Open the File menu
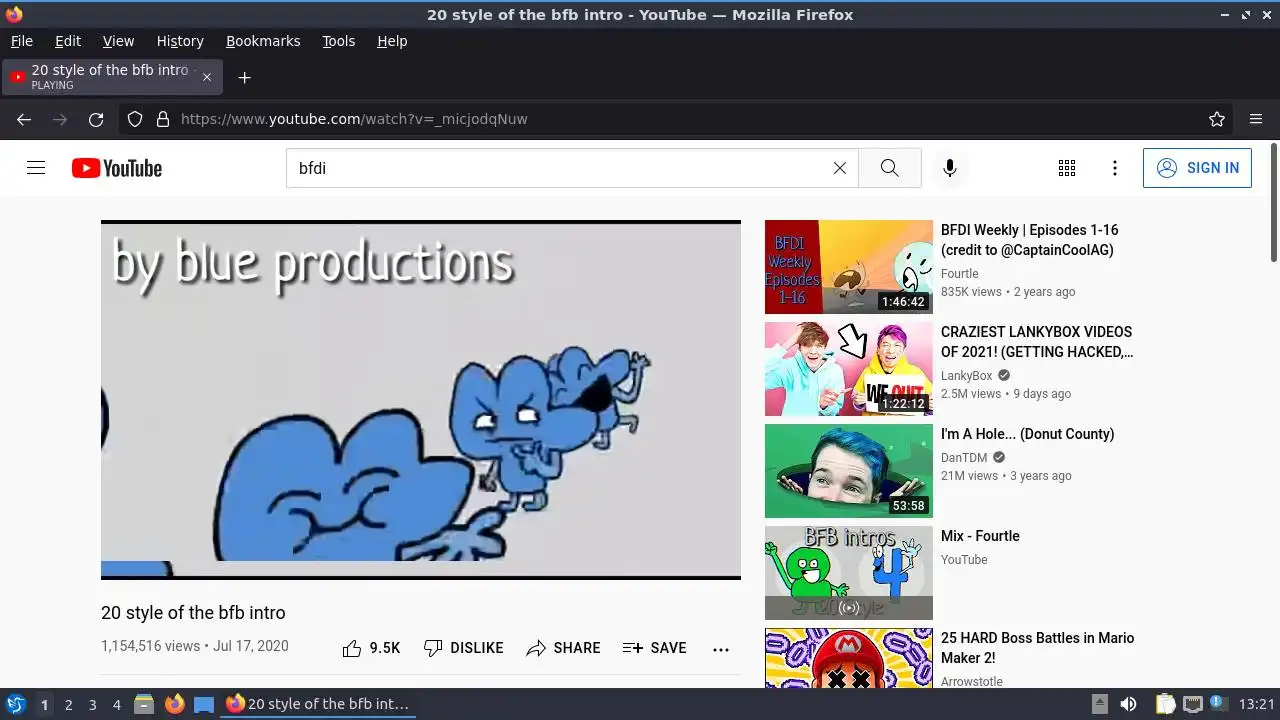1280x720 pixels. [x=22, y=41]
